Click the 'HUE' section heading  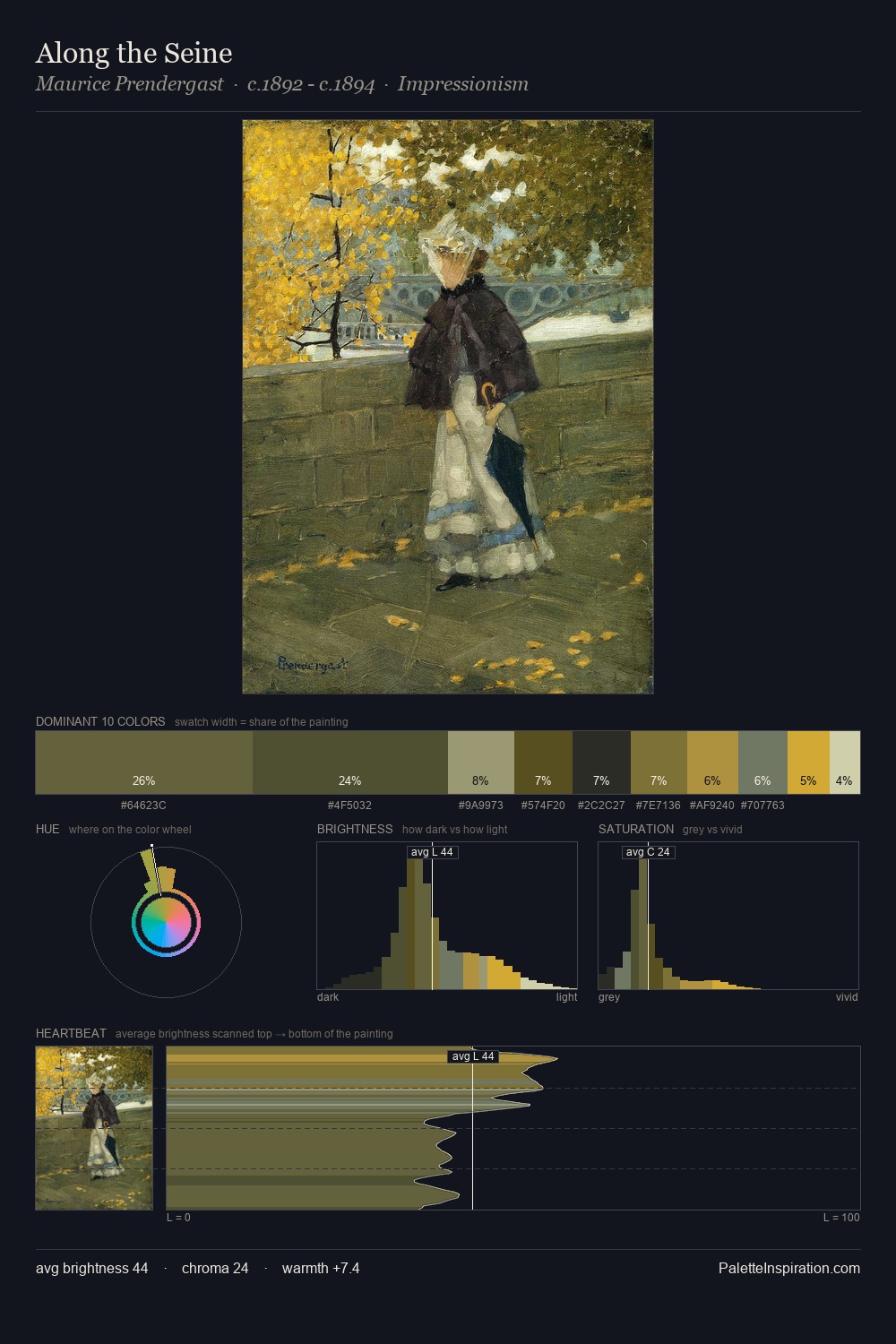(47, 829)
